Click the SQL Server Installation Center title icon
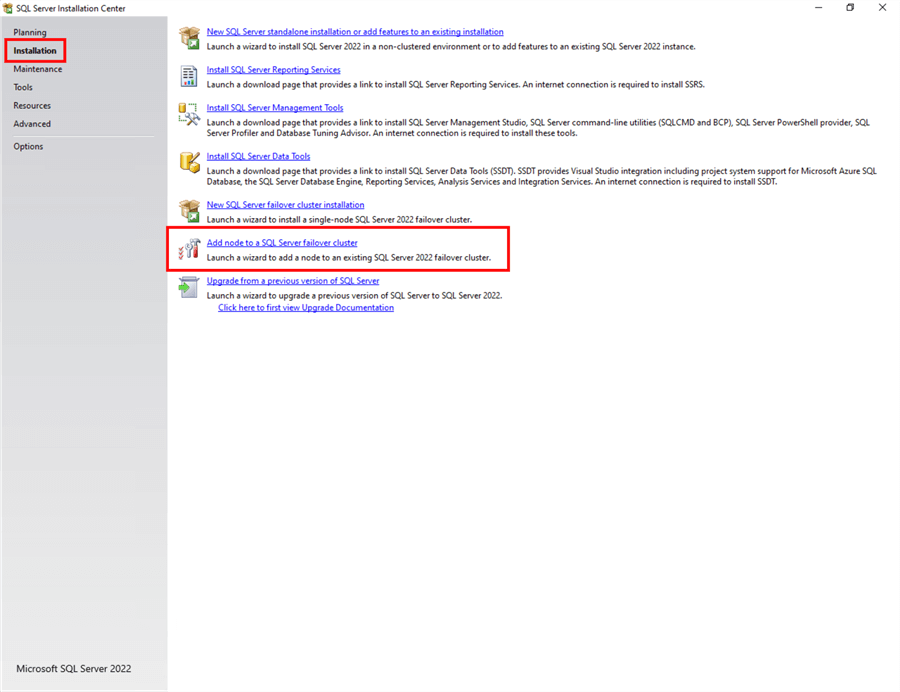 (7, 8)
